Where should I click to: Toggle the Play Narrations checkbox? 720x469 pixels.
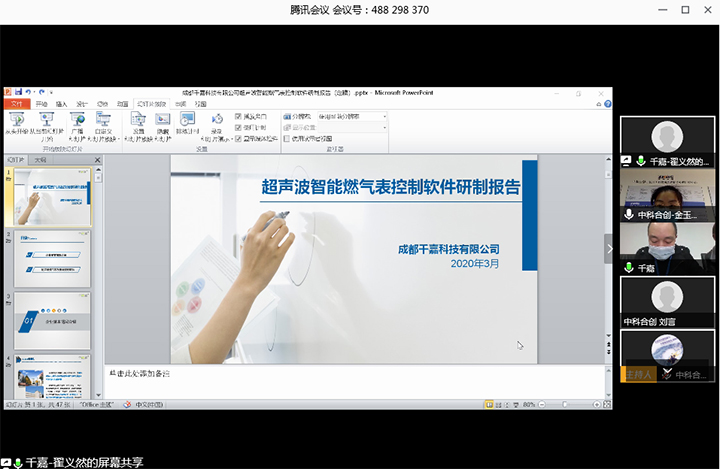(238, 116)
